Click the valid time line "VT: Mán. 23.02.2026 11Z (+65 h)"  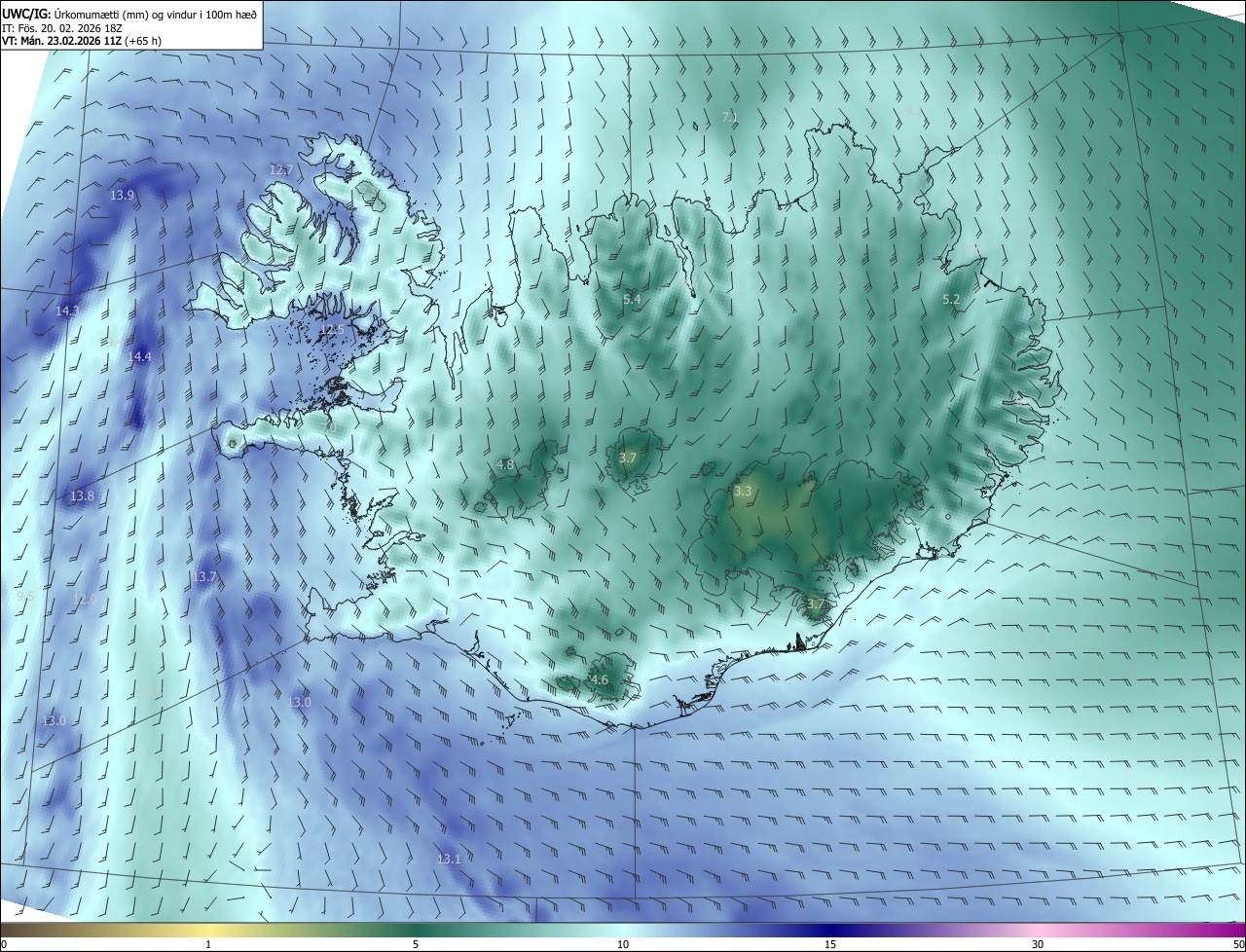tap(82, 41)
